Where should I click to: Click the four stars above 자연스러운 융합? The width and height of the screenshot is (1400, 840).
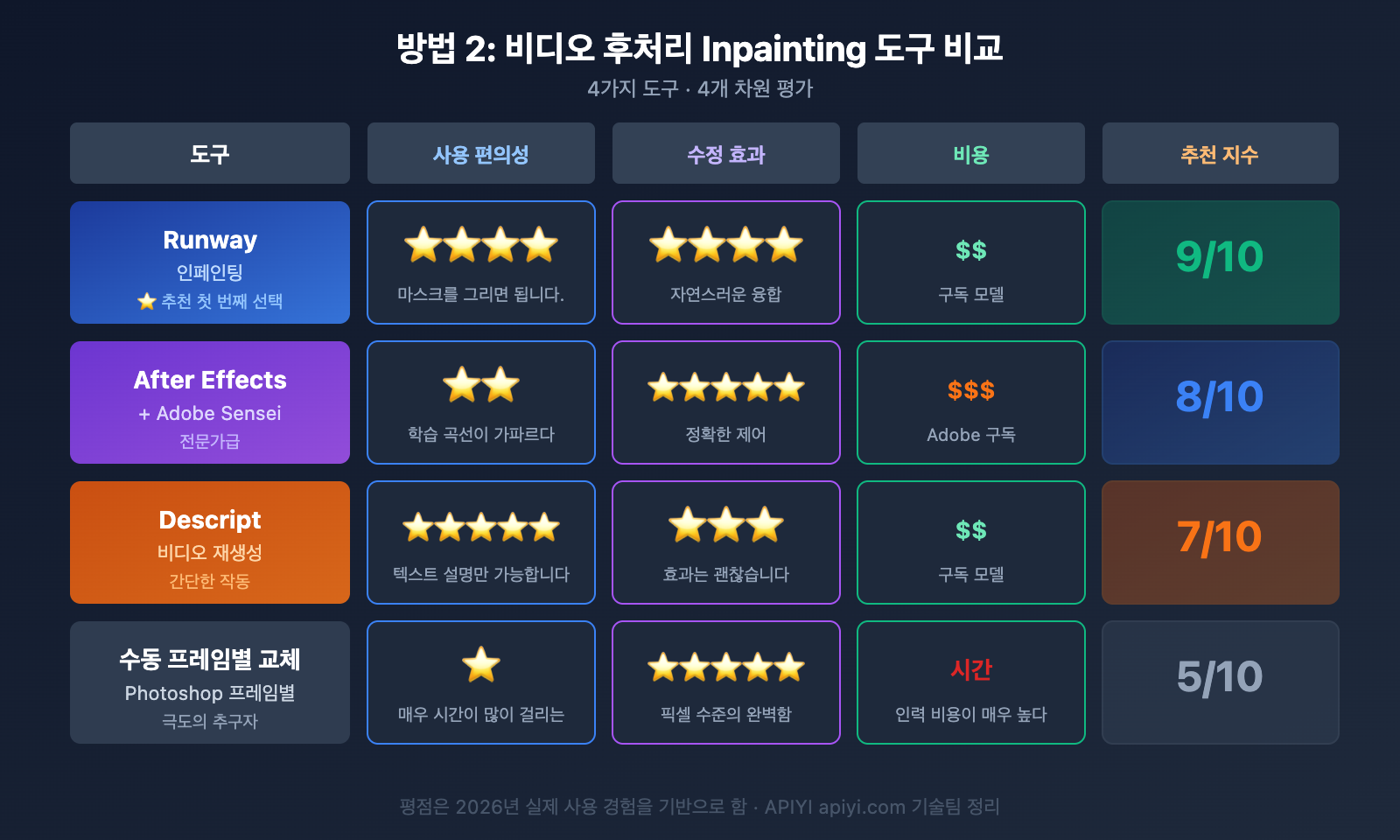(726, 245)
